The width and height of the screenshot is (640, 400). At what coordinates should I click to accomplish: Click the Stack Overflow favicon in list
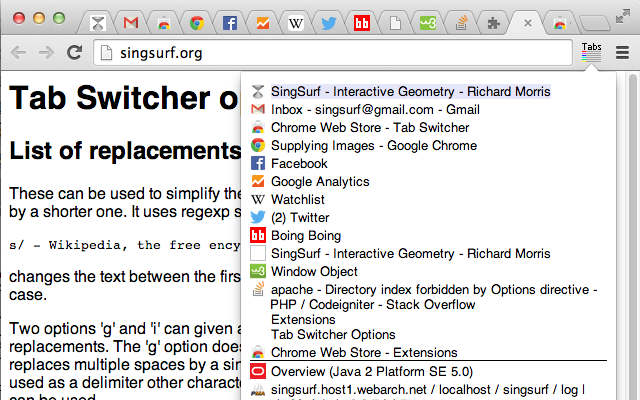pos(258,289)
